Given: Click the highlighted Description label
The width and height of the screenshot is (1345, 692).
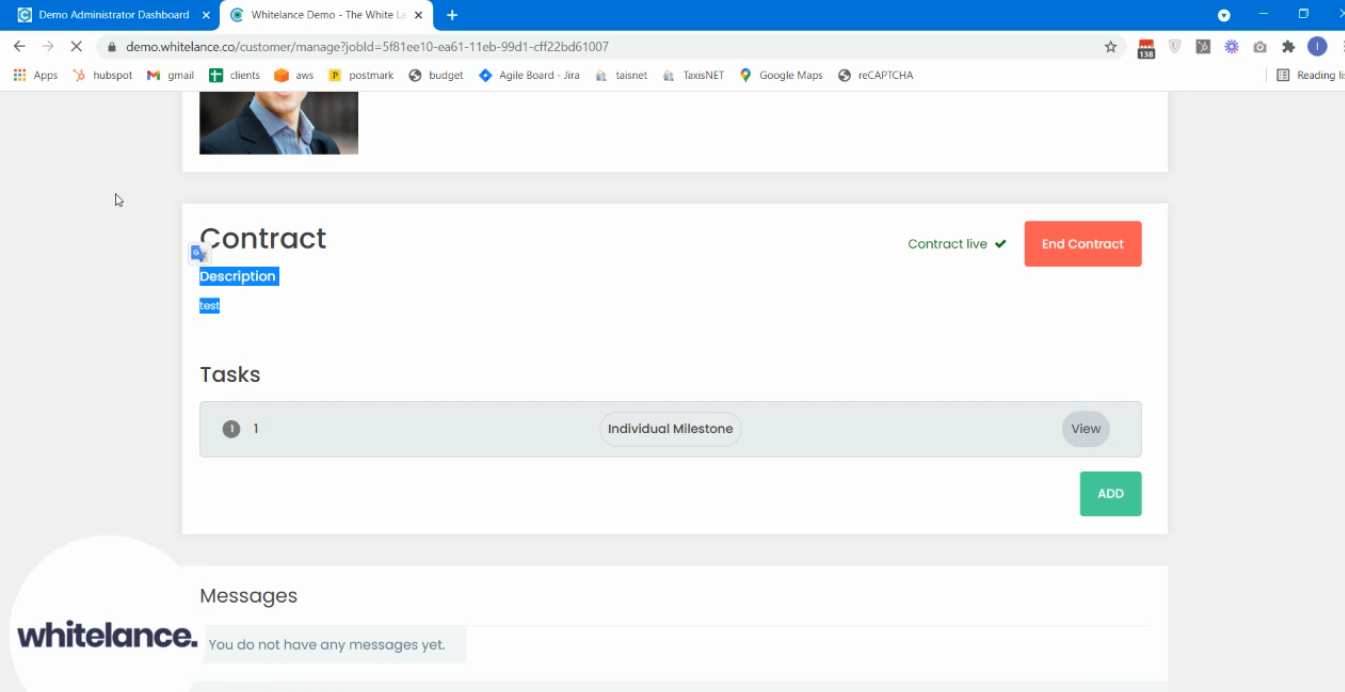Looking at the screenshot, I should pos(238,276).
